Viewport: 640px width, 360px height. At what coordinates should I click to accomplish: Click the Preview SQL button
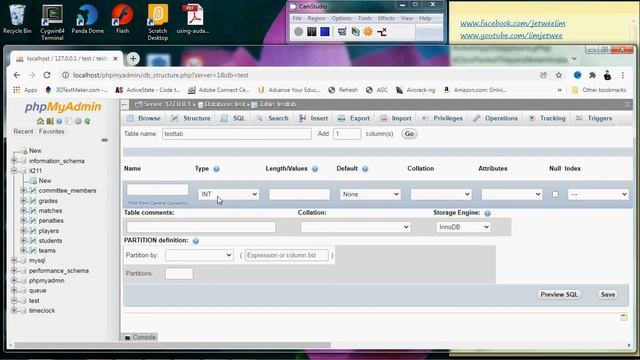tap(559, 294)
